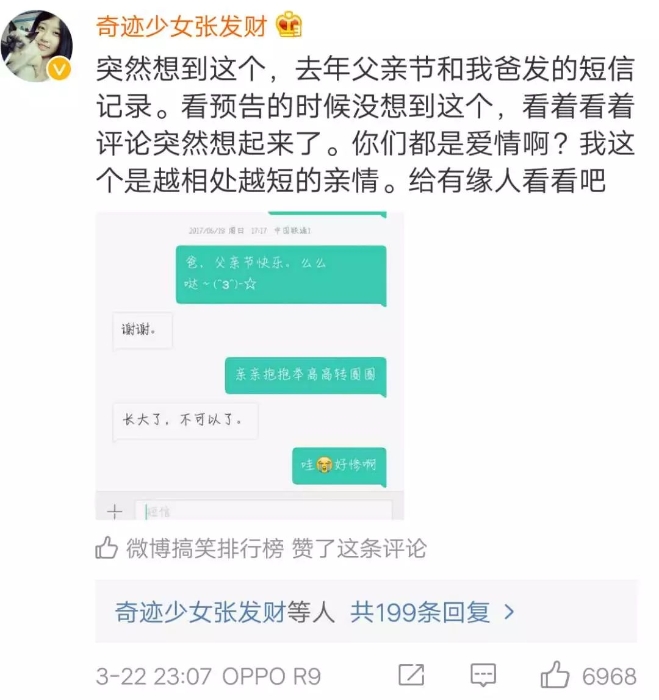Viewport: 659px width, 700px height.
Task: Tap the gold verified V badge
Action: point(59,69)
